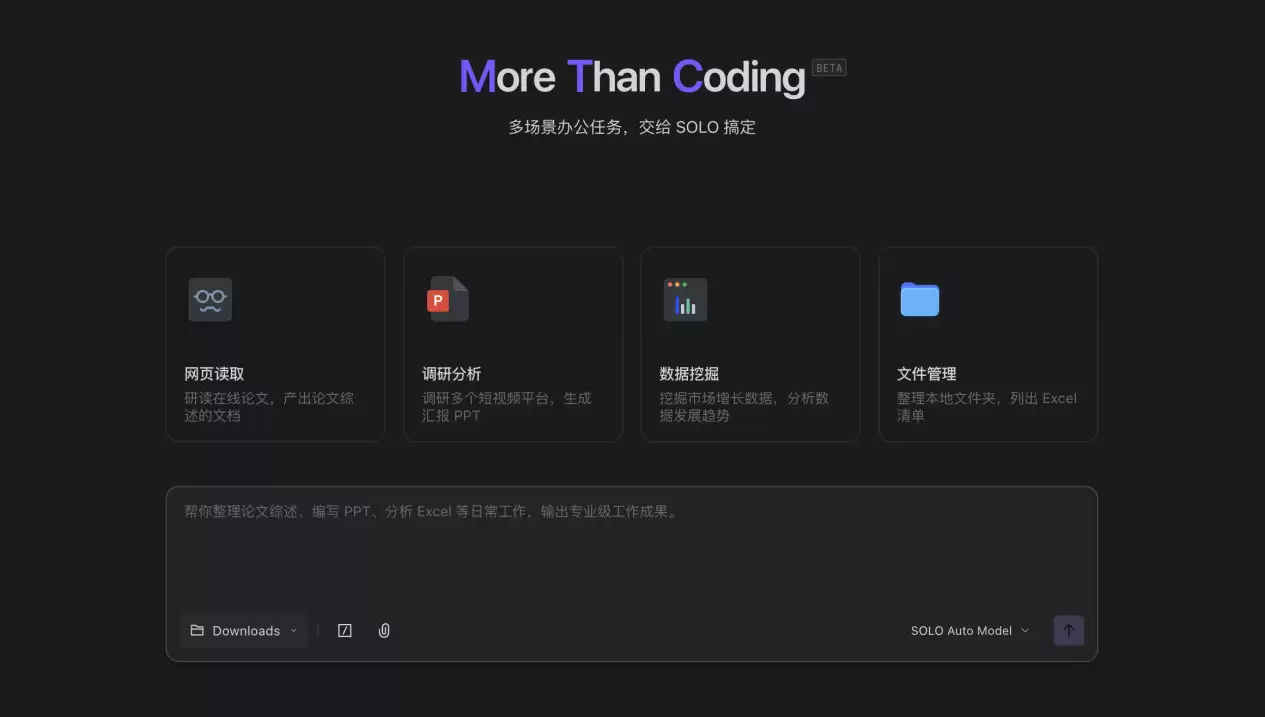This screenshot has height=717, width=1265.
Task: Select the 网页读取 card title
Action: tap(214, 374)
